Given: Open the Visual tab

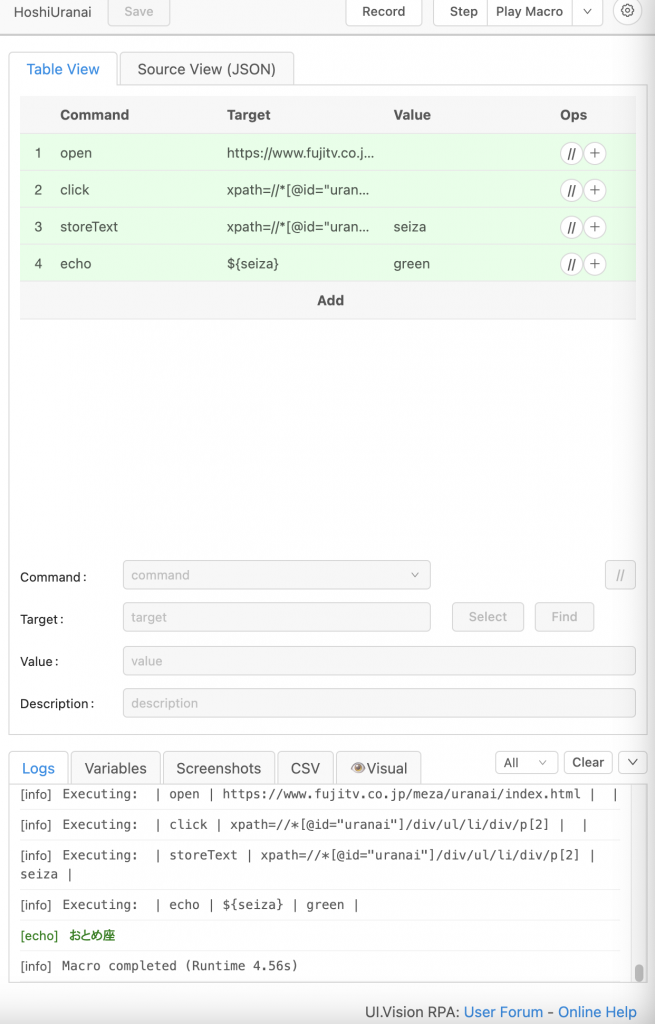Looking at the screenshot, I should click(379, 768).
